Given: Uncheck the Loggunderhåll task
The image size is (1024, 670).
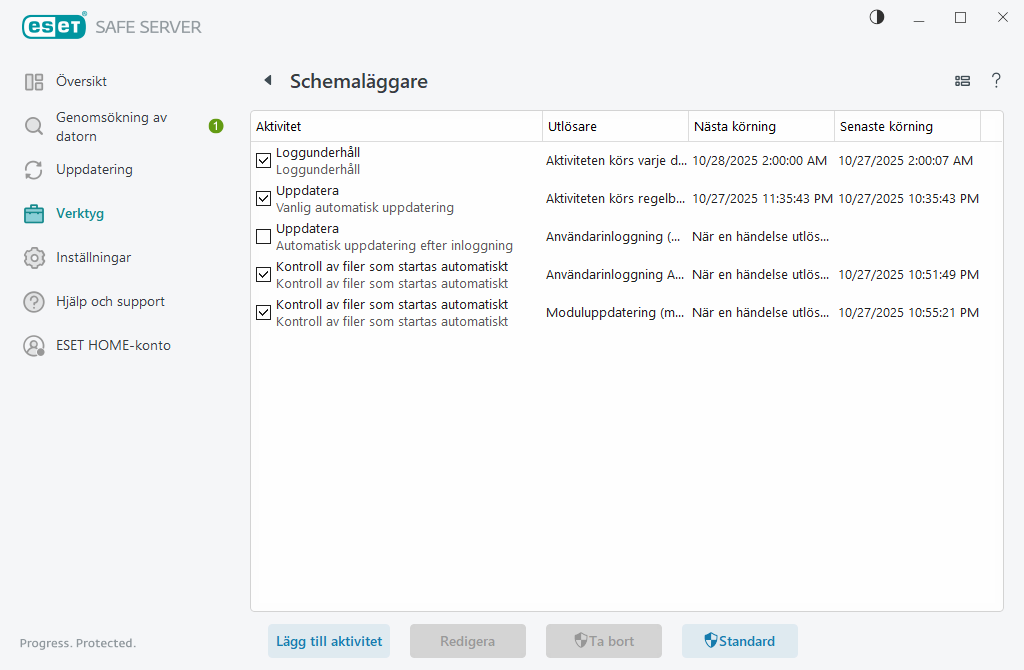Looking at the screenshot, I should [263, 160].
